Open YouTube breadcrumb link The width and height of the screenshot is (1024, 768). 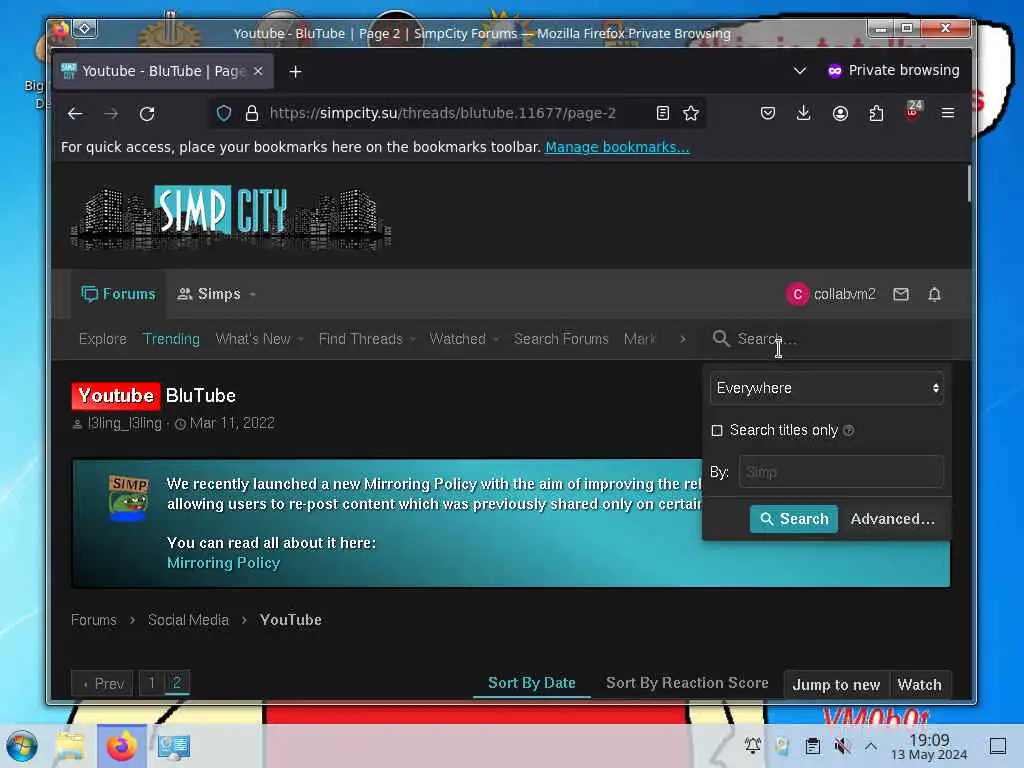[x=291, y=620]
